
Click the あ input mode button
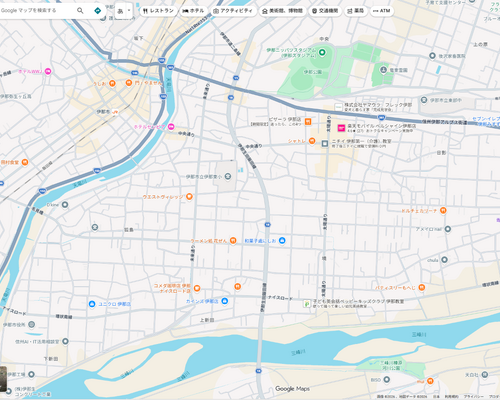(x=120, y=11)
